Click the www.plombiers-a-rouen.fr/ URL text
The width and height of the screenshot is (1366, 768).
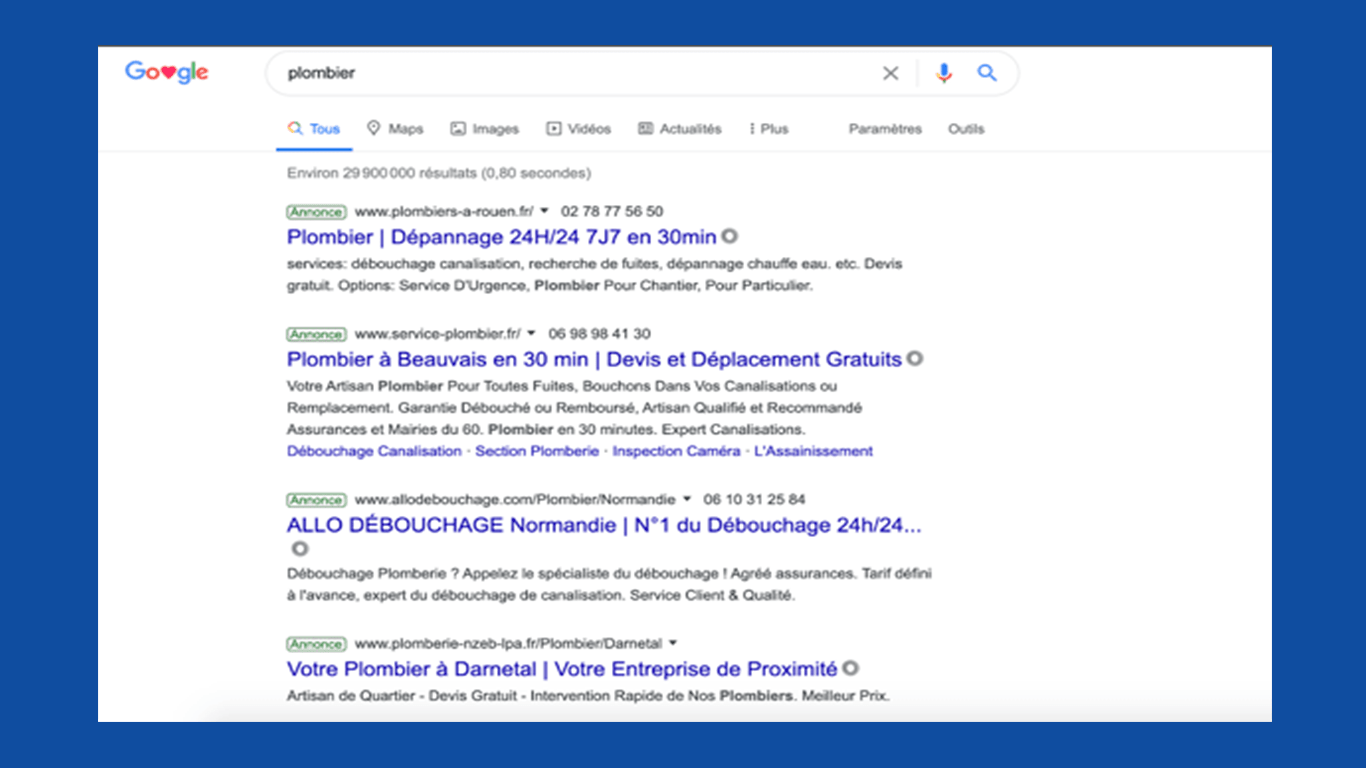445,211
